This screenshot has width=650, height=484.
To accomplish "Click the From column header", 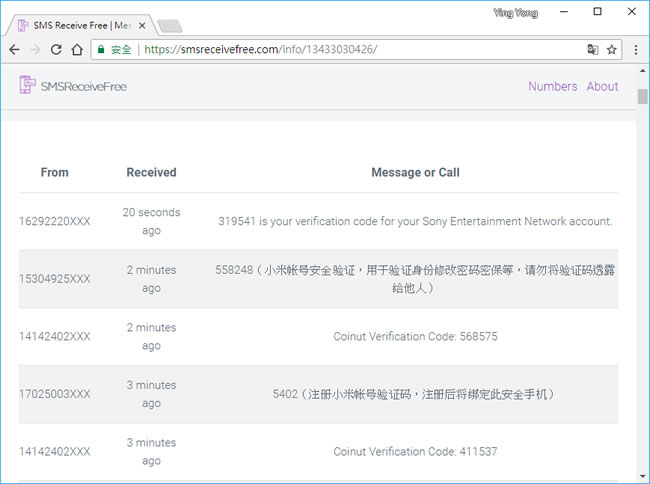I will coord(55,172).
